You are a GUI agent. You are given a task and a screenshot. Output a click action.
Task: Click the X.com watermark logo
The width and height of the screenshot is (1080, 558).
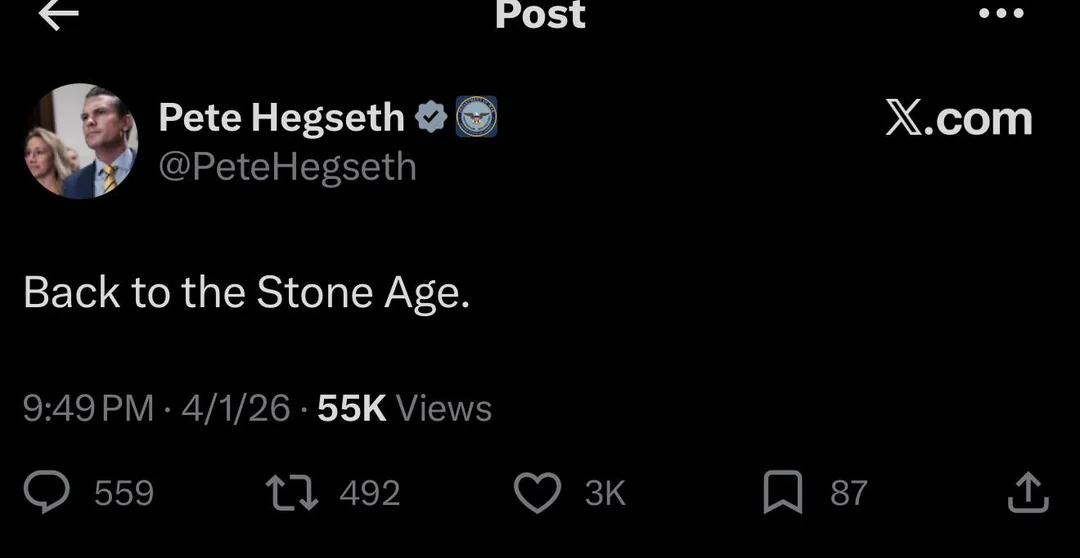coord(958,119)
